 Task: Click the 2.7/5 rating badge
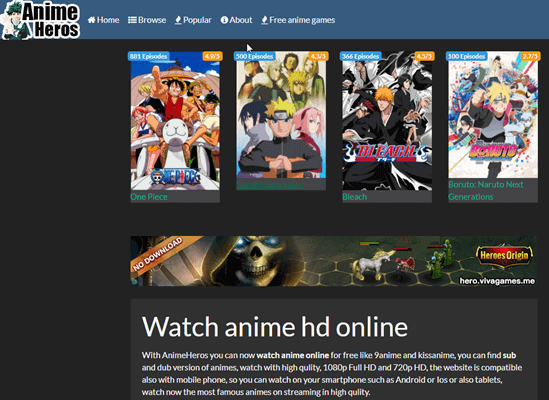point(530,56)
